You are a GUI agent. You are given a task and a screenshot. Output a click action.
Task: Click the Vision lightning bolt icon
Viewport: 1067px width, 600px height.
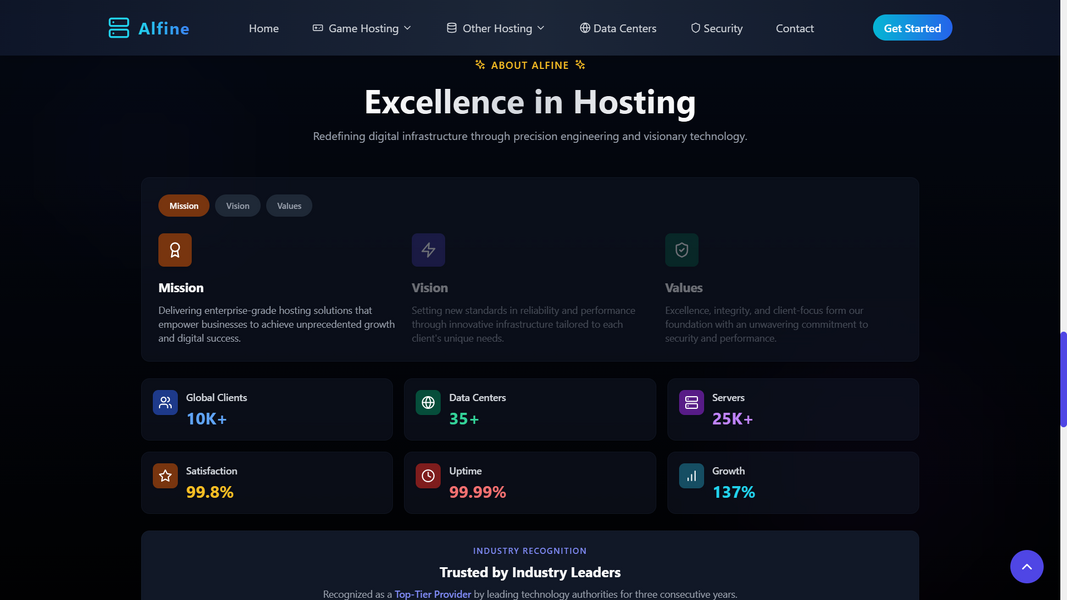tap(428, 250)
